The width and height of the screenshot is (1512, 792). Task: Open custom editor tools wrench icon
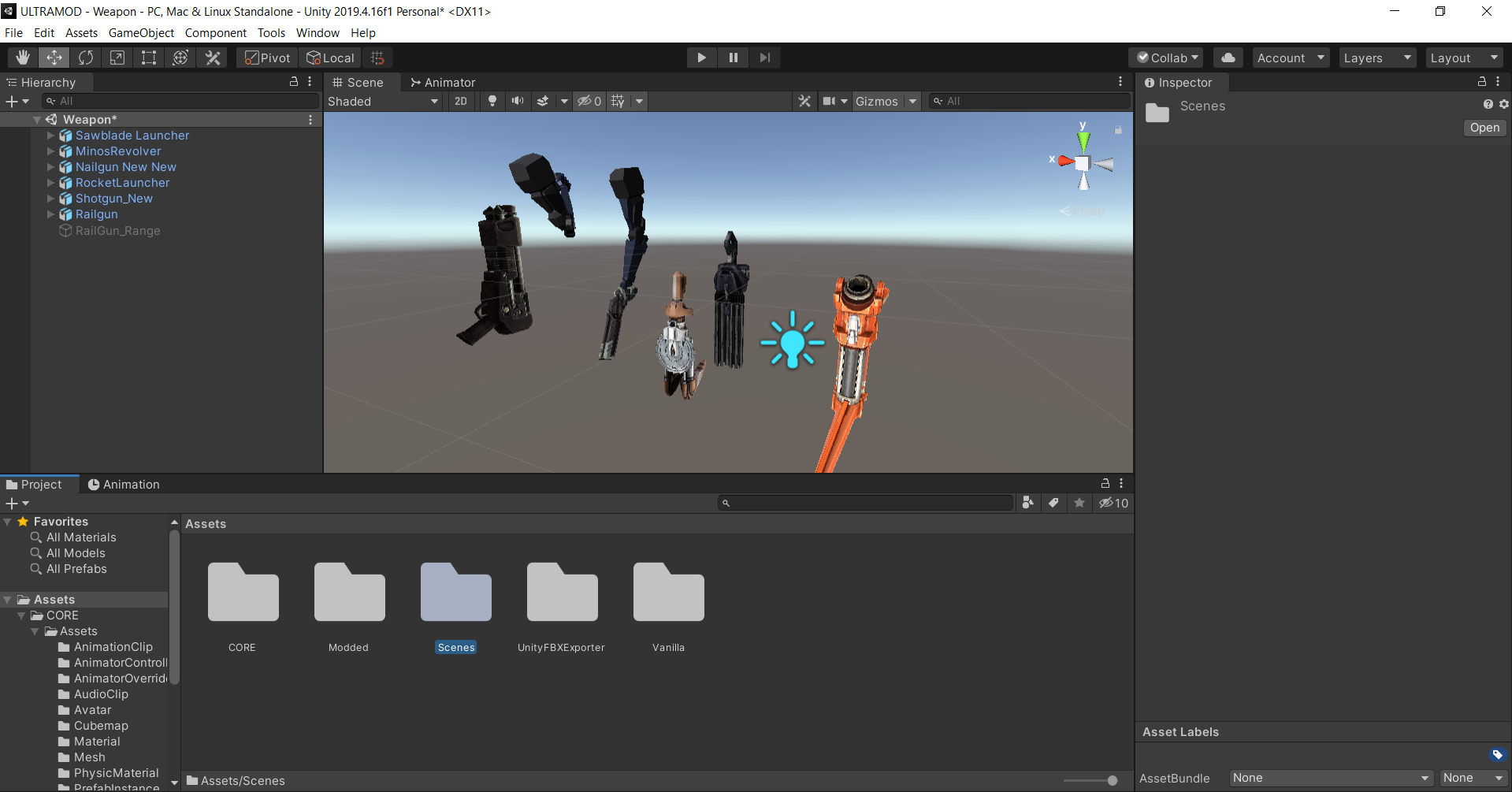(x=213, y=58)
